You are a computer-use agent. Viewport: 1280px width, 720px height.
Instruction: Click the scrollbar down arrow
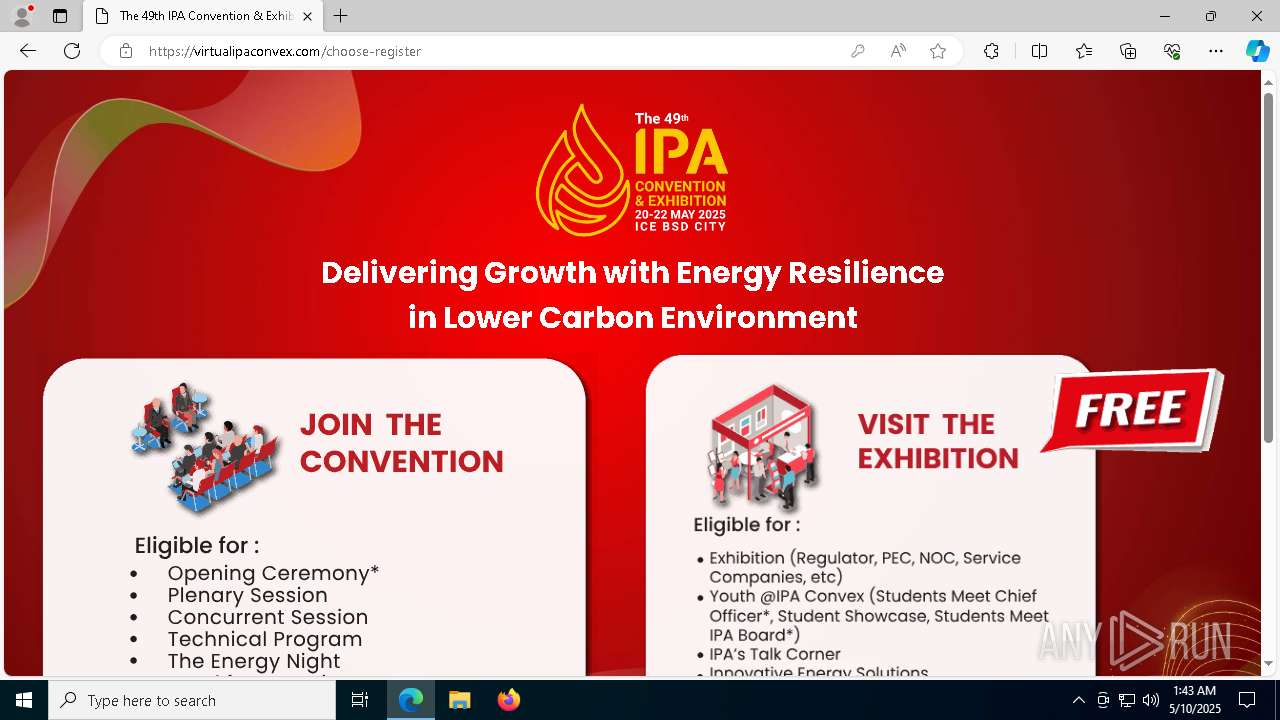[1268, 664]
